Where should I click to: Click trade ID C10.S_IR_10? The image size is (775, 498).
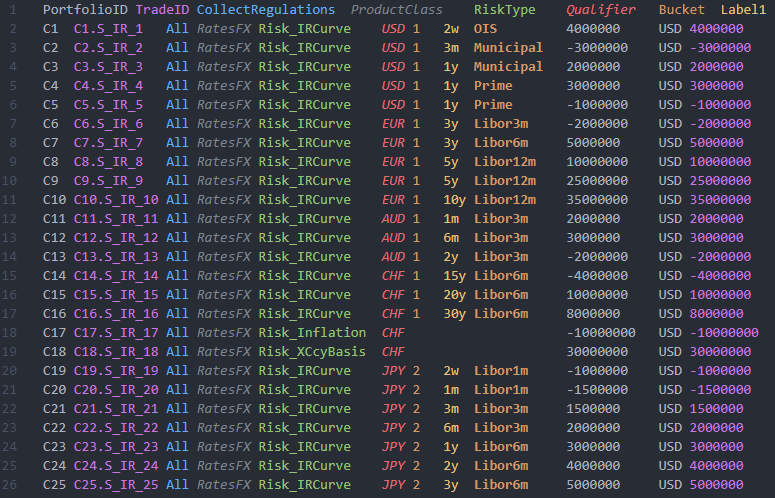coord(116,200)
